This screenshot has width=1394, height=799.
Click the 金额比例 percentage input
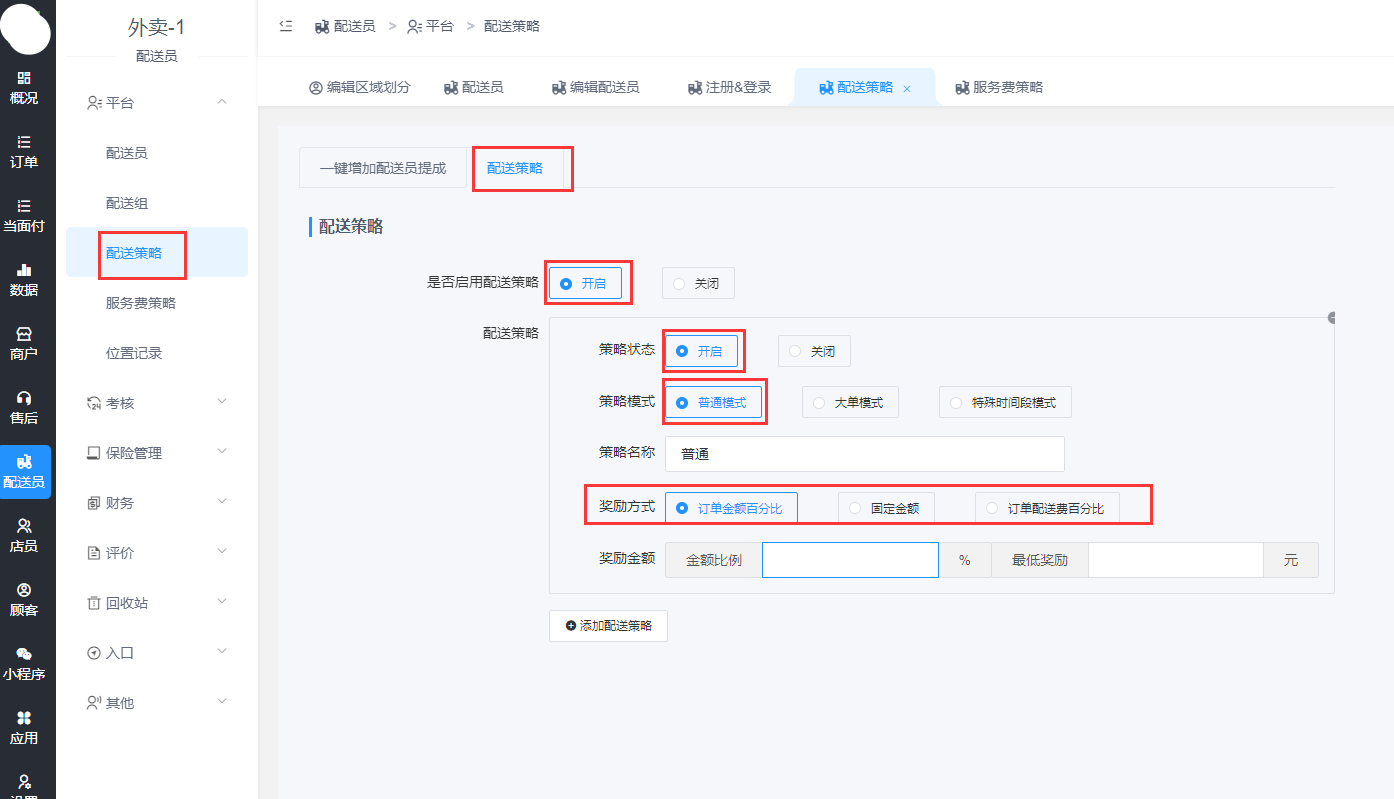[850, 560]
